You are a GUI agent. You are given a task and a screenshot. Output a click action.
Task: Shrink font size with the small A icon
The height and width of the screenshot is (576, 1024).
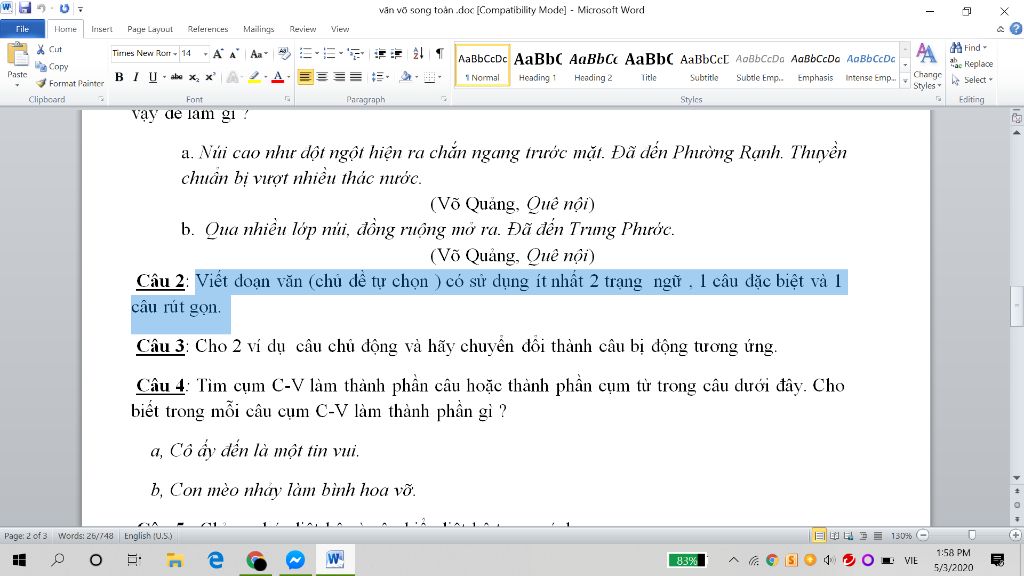click(234, 54)
